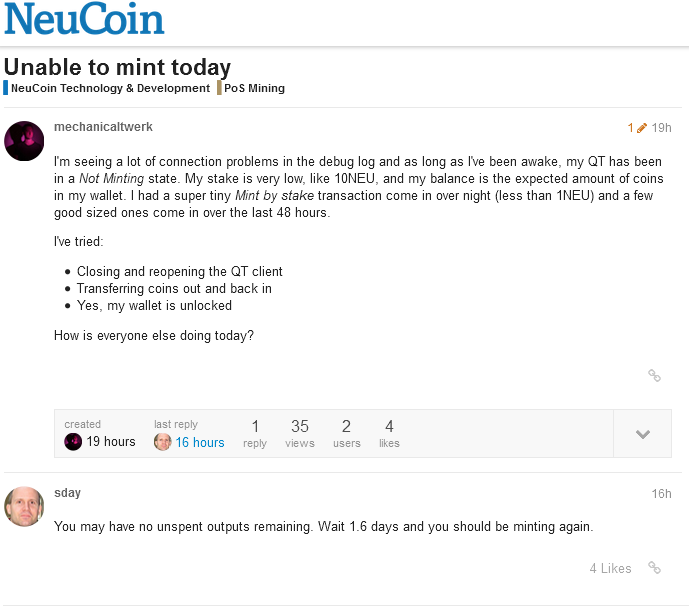The height and width of the screenshot is (615, 689).
Task: Click the 2 users count in summary
Action: 347,434
